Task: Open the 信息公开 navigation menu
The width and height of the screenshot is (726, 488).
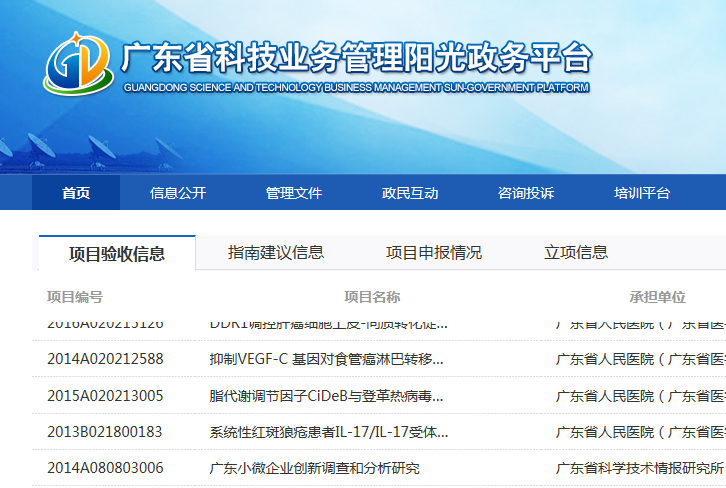Action: [x=178, y=193]
